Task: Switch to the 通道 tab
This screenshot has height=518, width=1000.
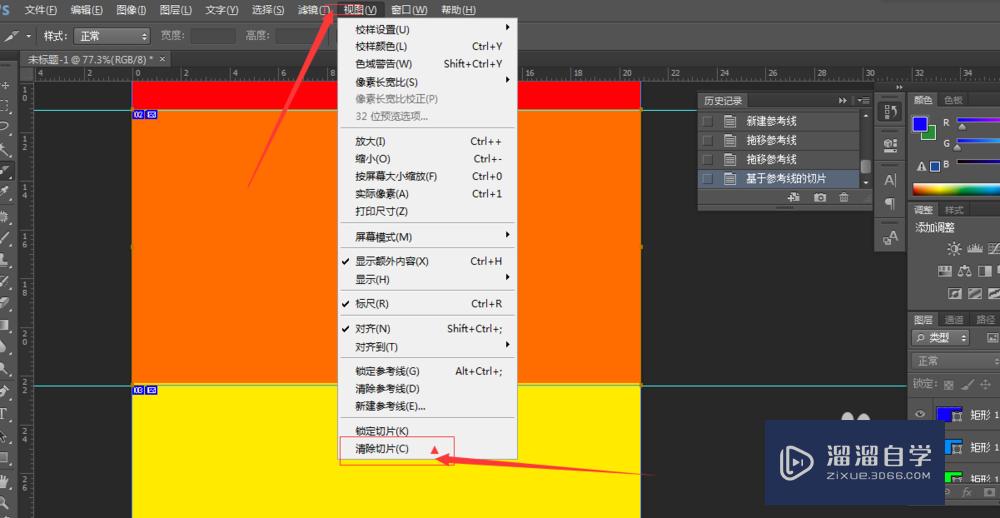Action: (x=953, y=320)
